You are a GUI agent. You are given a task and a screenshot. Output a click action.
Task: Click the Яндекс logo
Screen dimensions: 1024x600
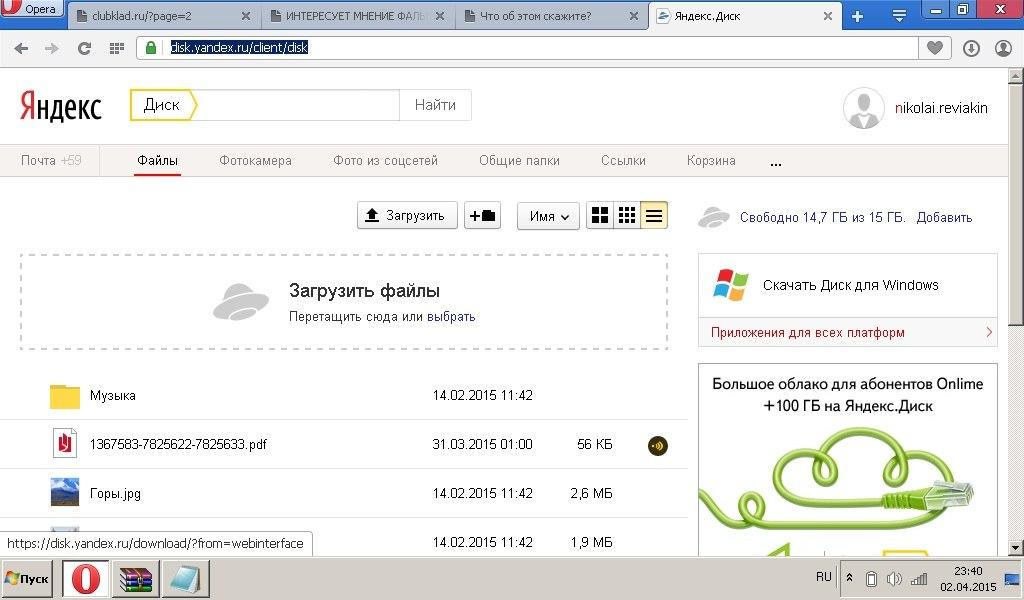[61, 106]
